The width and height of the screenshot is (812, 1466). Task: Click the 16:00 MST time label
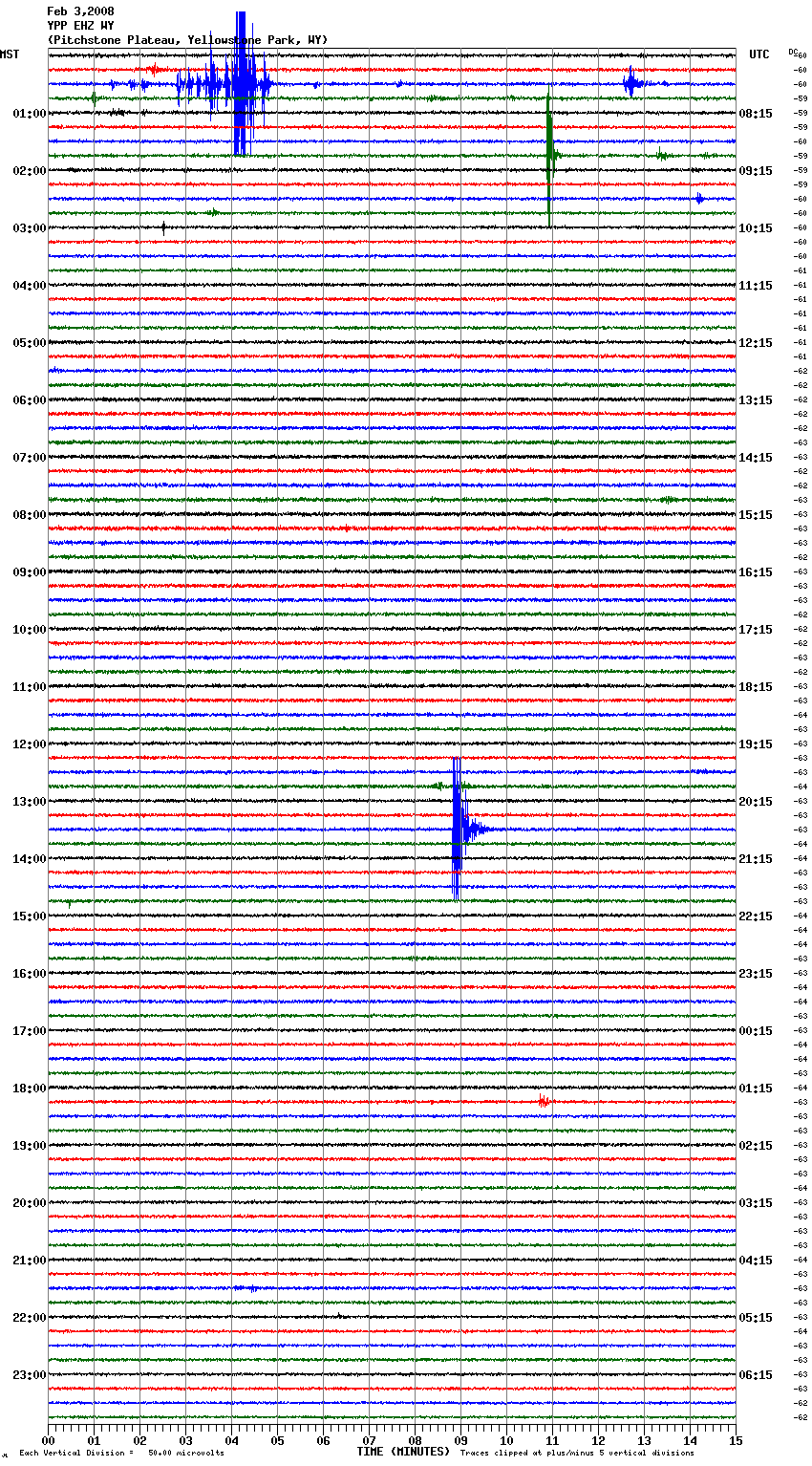coord(30,974)
